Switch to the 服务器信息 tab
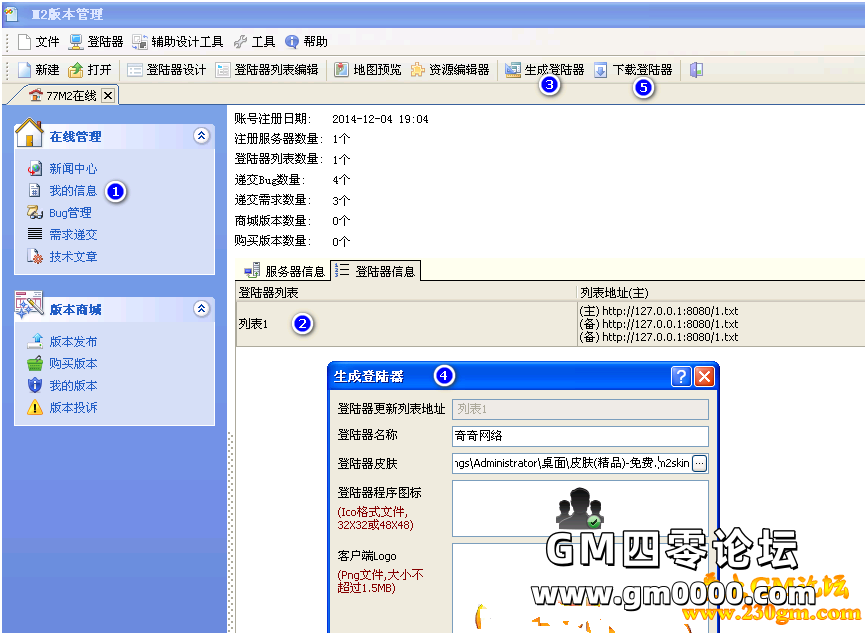Viewport: 867px width, 633px height. point(284,271)
